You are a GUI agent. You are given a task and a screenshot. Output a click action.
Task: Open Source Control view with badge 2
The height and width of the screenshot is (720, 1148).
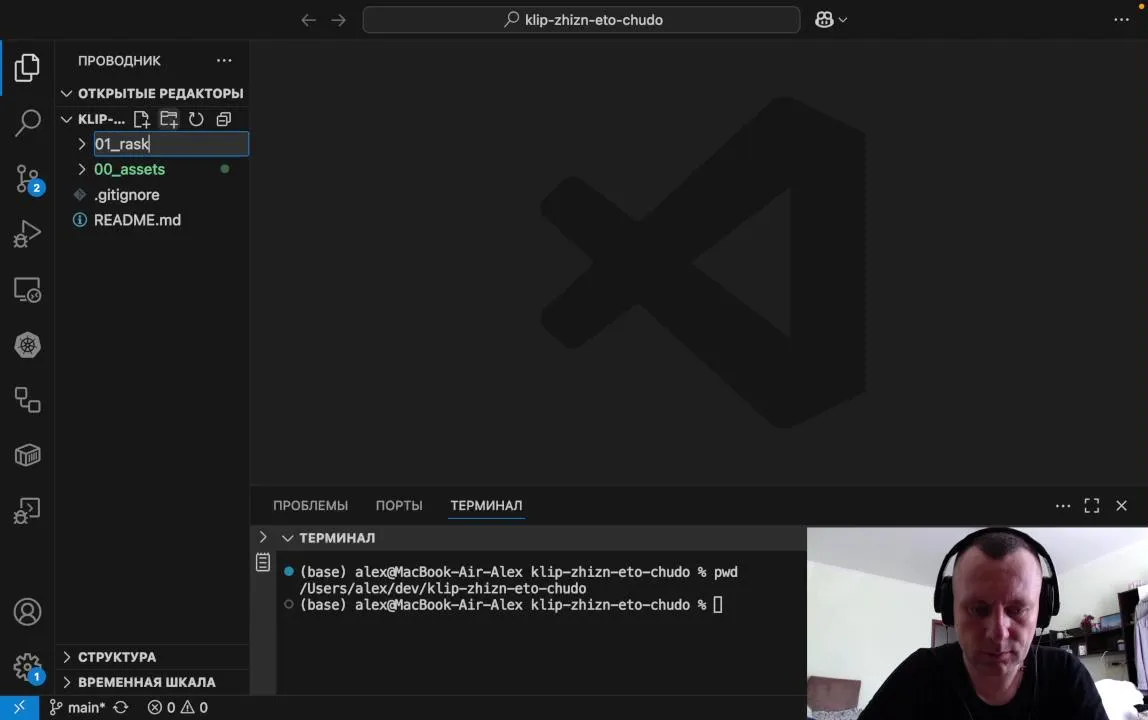[29, 179]
